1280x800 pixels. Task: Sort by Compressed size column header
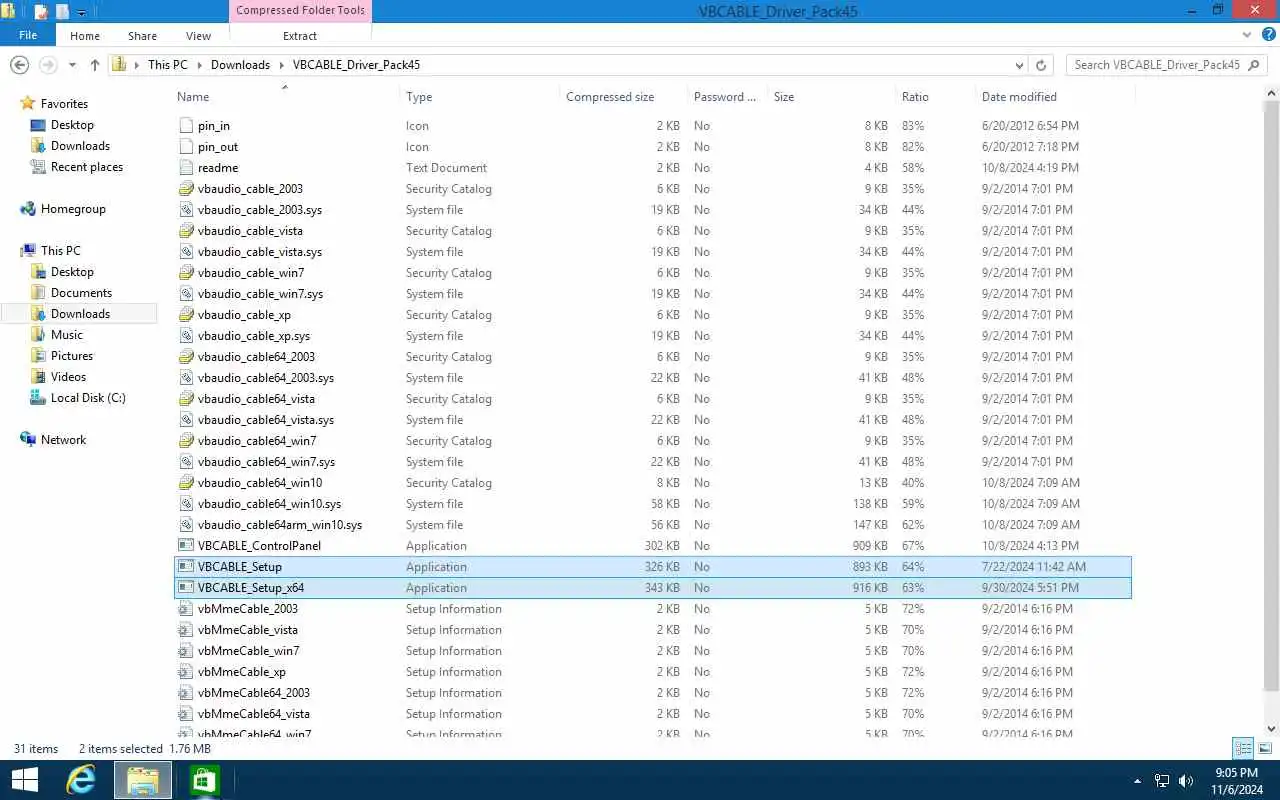tap(610, 97)
